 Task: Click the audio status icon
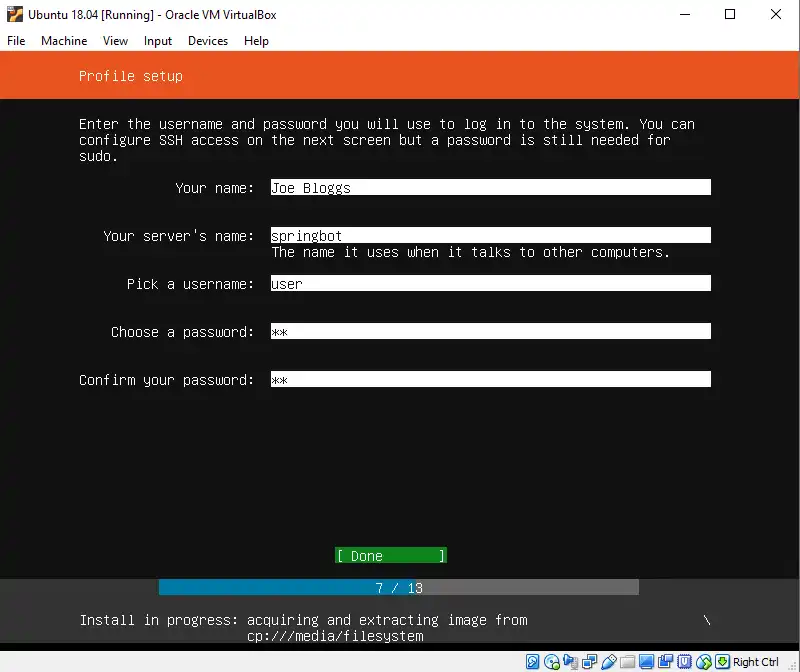571,662
